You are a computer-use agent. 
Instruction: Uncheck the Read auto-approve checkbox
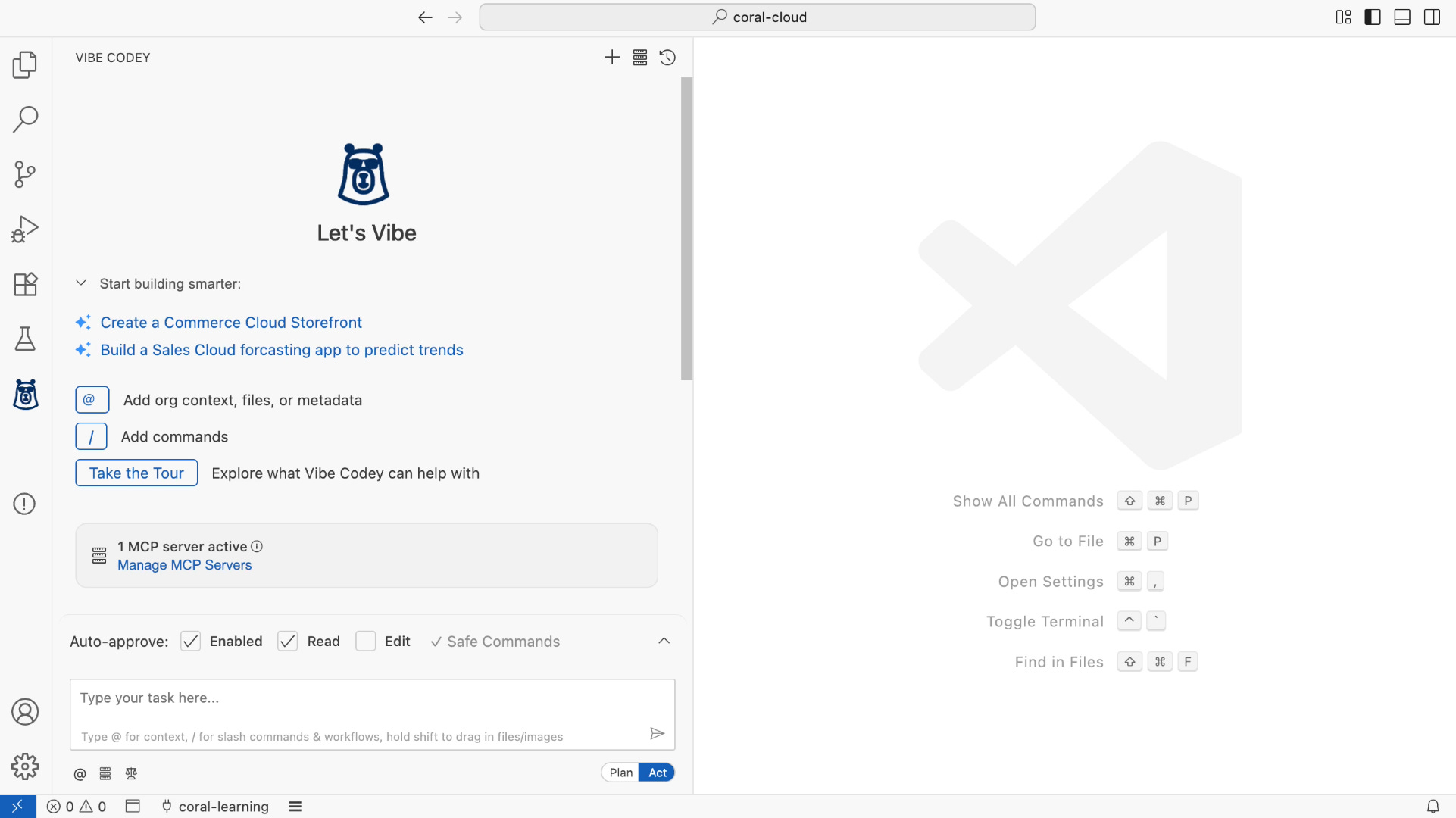[x=288, y=642]
